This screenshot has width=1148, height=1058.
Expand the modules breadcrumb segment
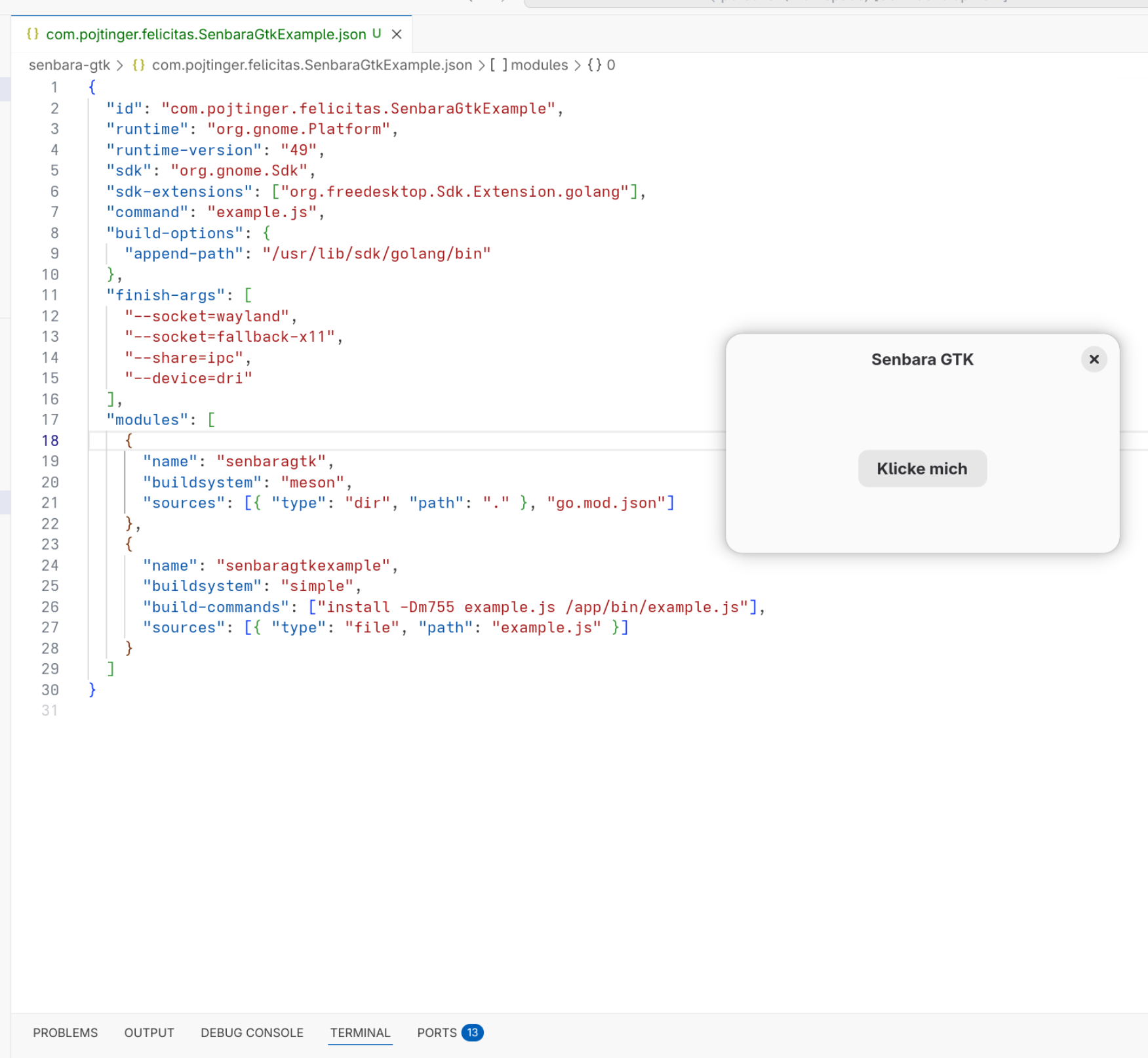(x=539, y=65)
